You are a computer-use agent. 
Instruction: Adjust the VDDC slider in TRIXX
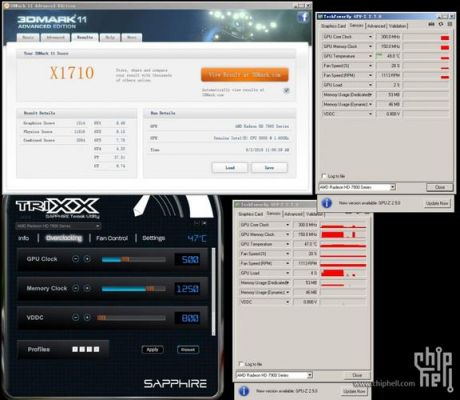pyautogui.click(x=131, y=318)
